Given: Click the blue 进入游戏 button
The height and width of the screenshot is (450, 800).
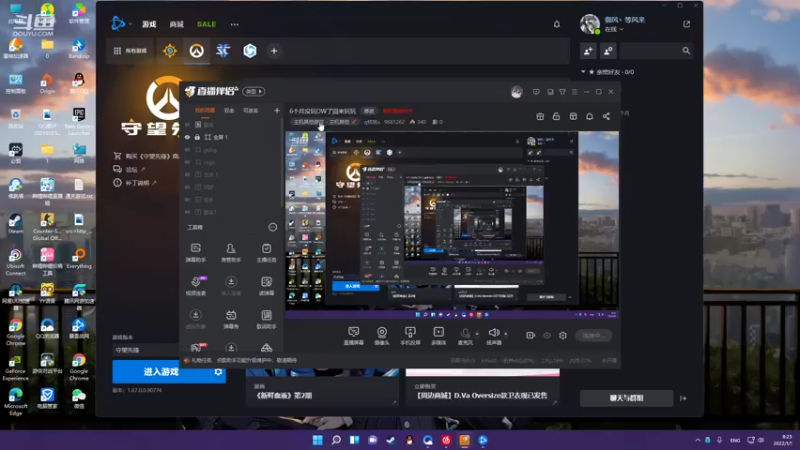Looking at the screenshot, I should [161, 372].
